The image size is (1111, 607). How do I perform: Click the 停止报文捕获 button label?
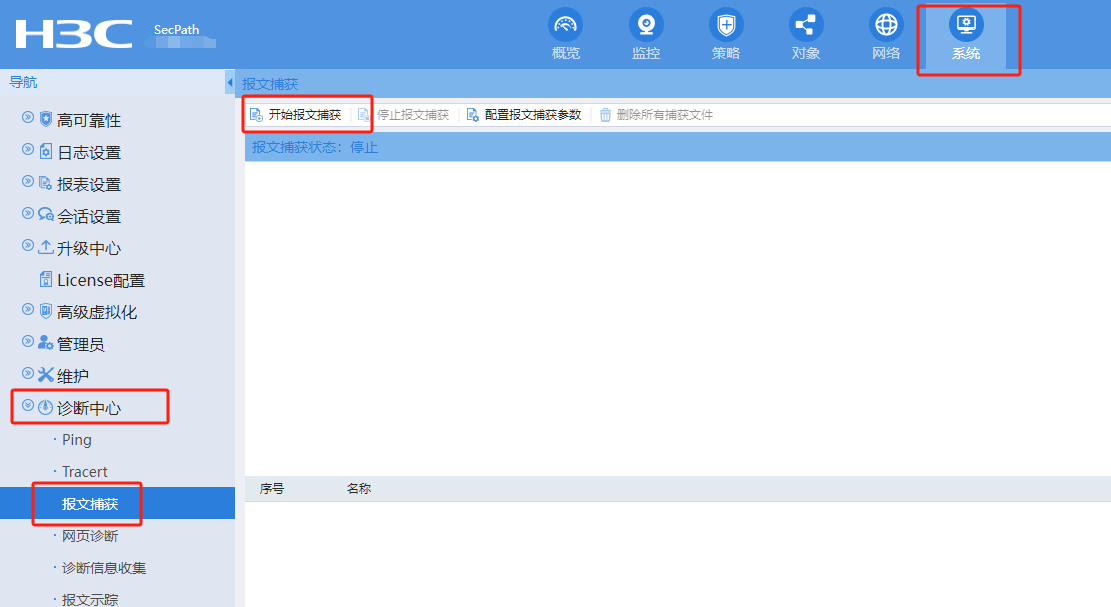[x=413, y=115]
